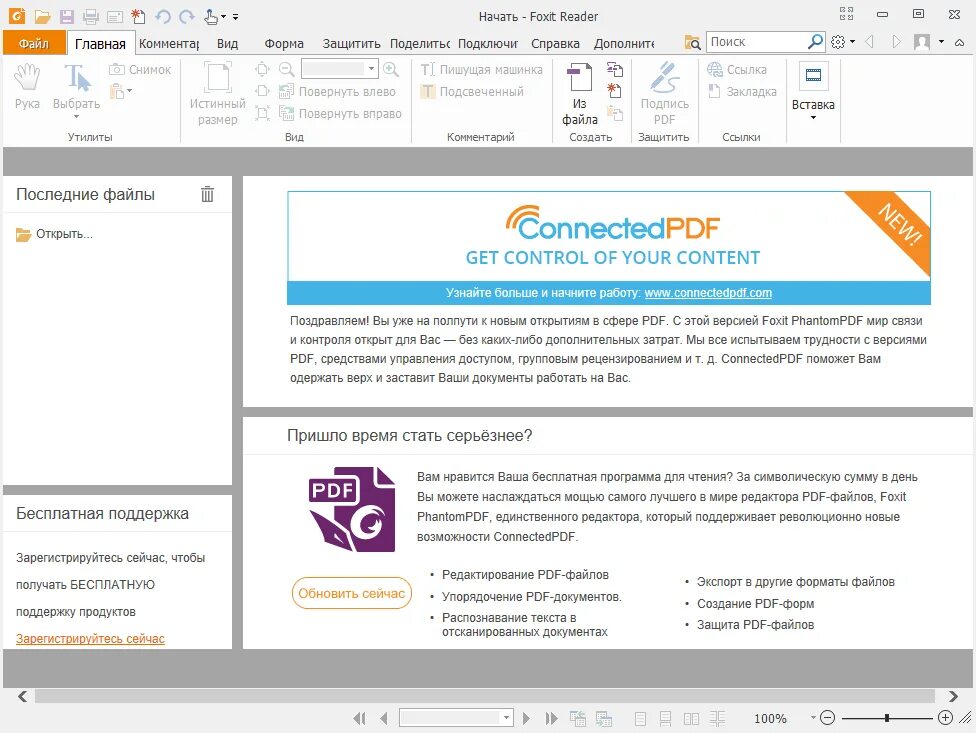Undo the last action
This screenshot has height=733, width=976.
click(163, 17)
